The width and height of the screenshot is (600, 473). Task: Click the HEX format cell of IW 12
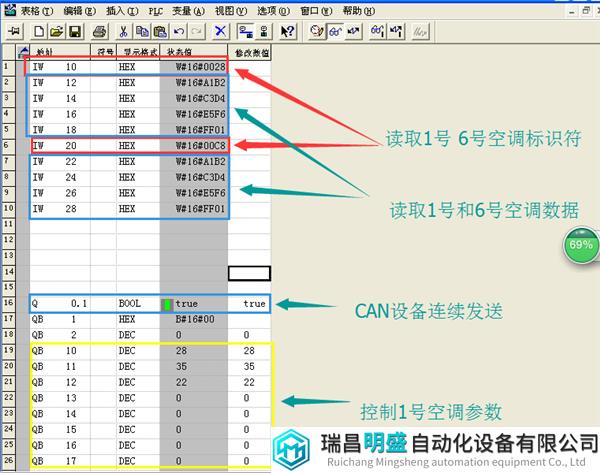click(138, 83)
